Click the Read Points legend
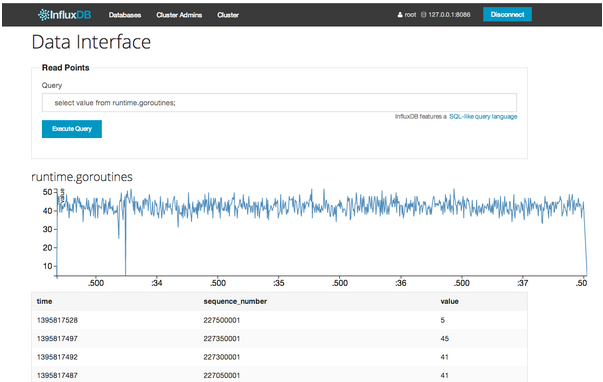Screen dimensions: 603x382 65,68
